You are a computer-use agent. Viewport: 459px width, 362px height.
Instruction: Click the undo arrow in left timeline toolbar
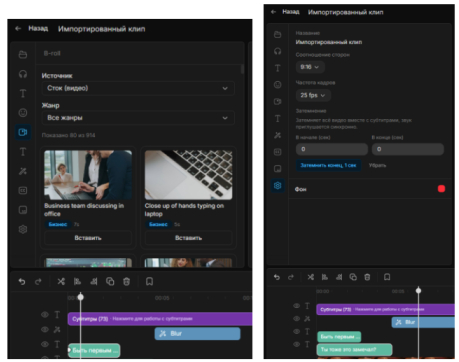point(22,282)
